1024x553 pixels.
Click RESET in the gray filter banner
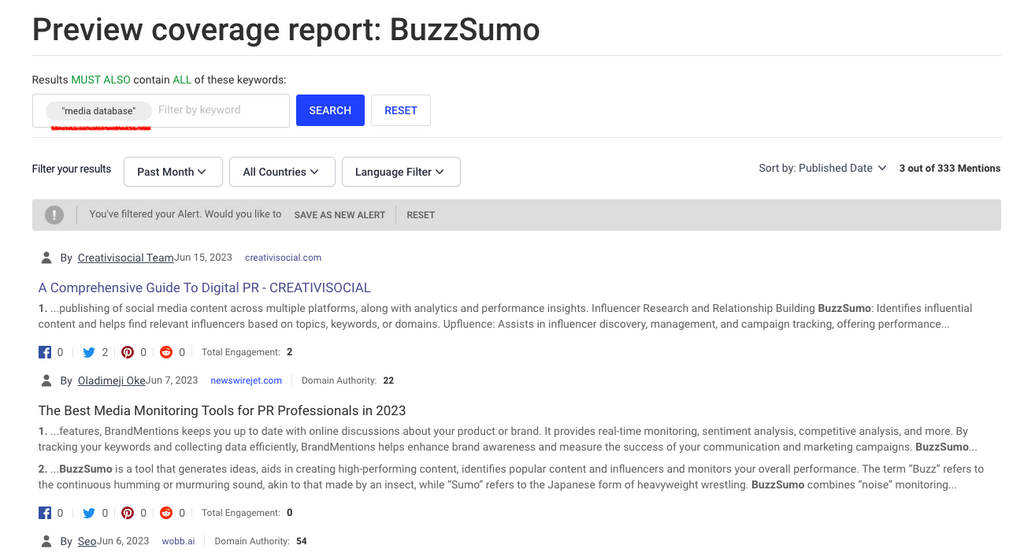420,215
